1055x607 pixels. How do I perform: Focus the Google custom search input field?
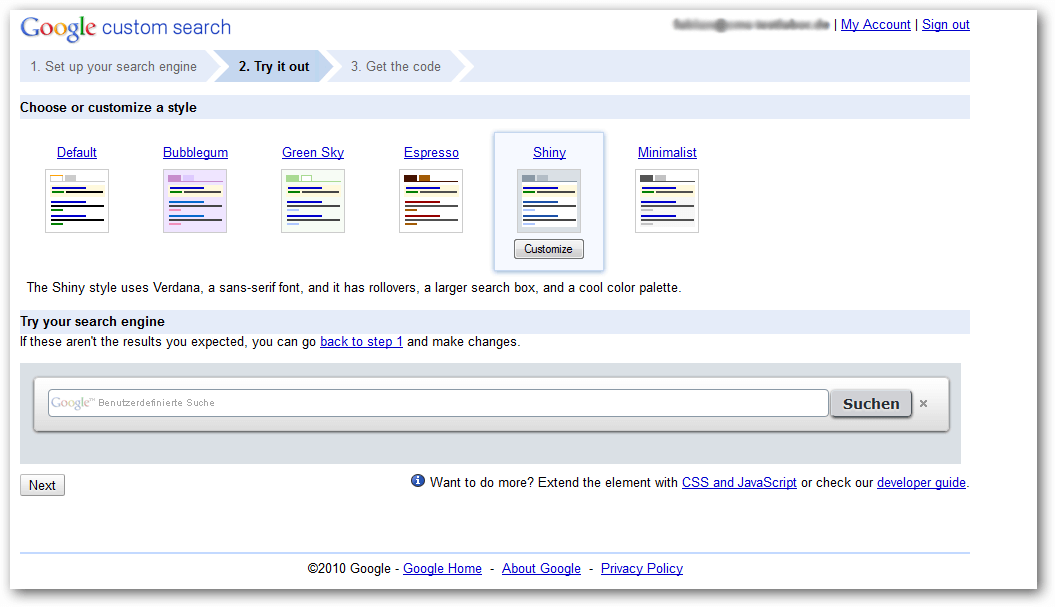click(x=438, y=403)
